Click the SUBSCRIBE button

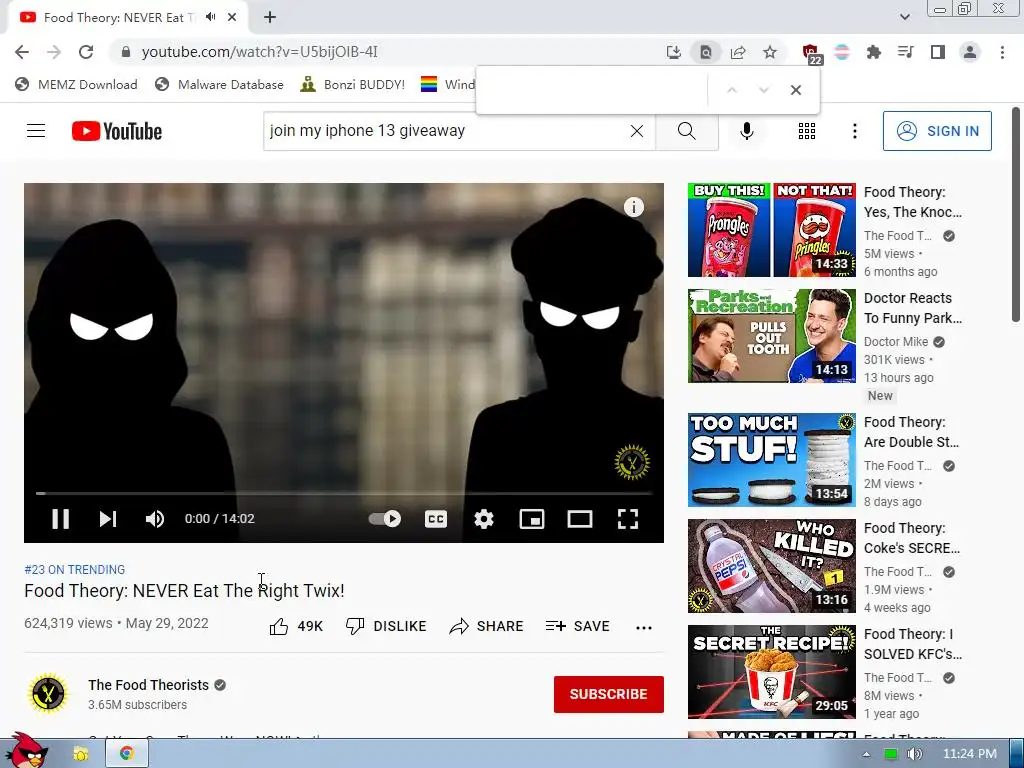pyautogui.click(x=609, y=694)
